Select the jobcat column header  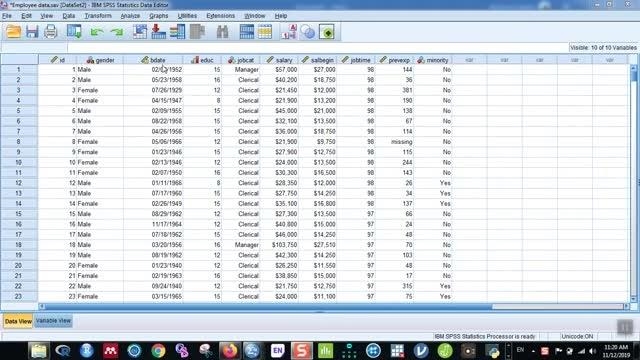[x=241, y=60]
